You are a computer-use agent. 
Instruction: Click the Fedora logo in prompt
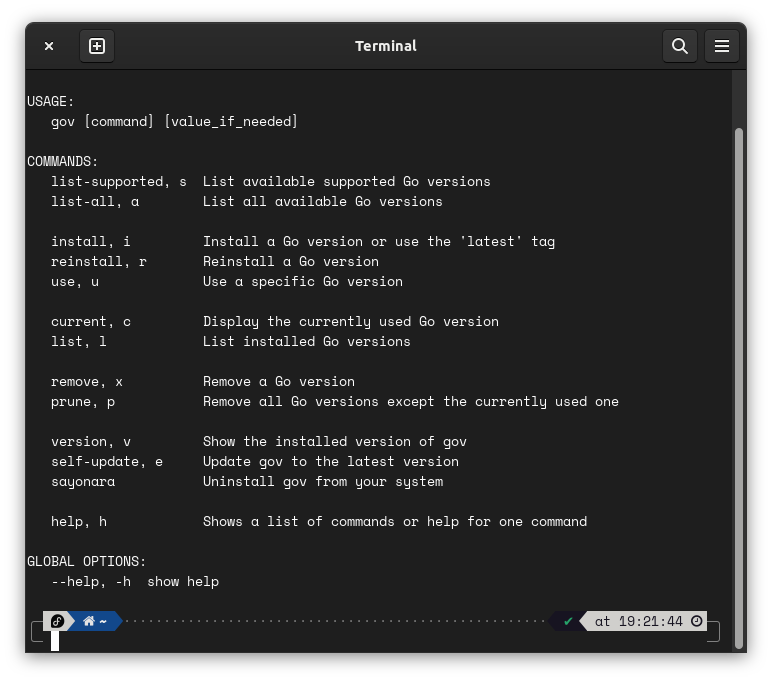(x=58, y=621)
